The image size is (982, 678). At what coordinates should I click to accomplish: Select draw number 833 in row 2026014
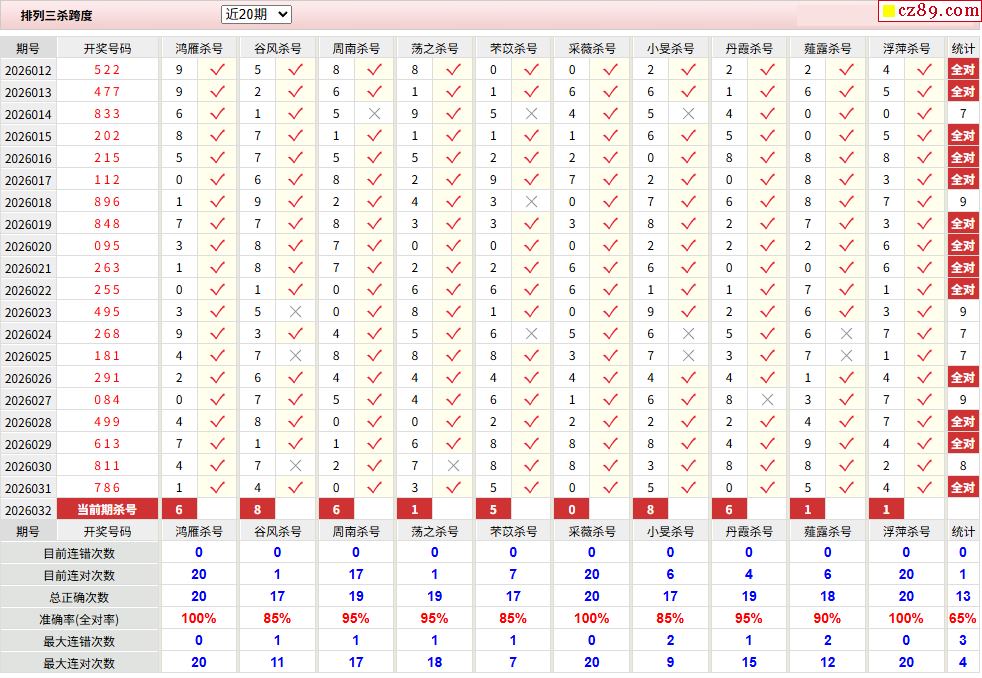pyautogui.click(x=107, y=113)
